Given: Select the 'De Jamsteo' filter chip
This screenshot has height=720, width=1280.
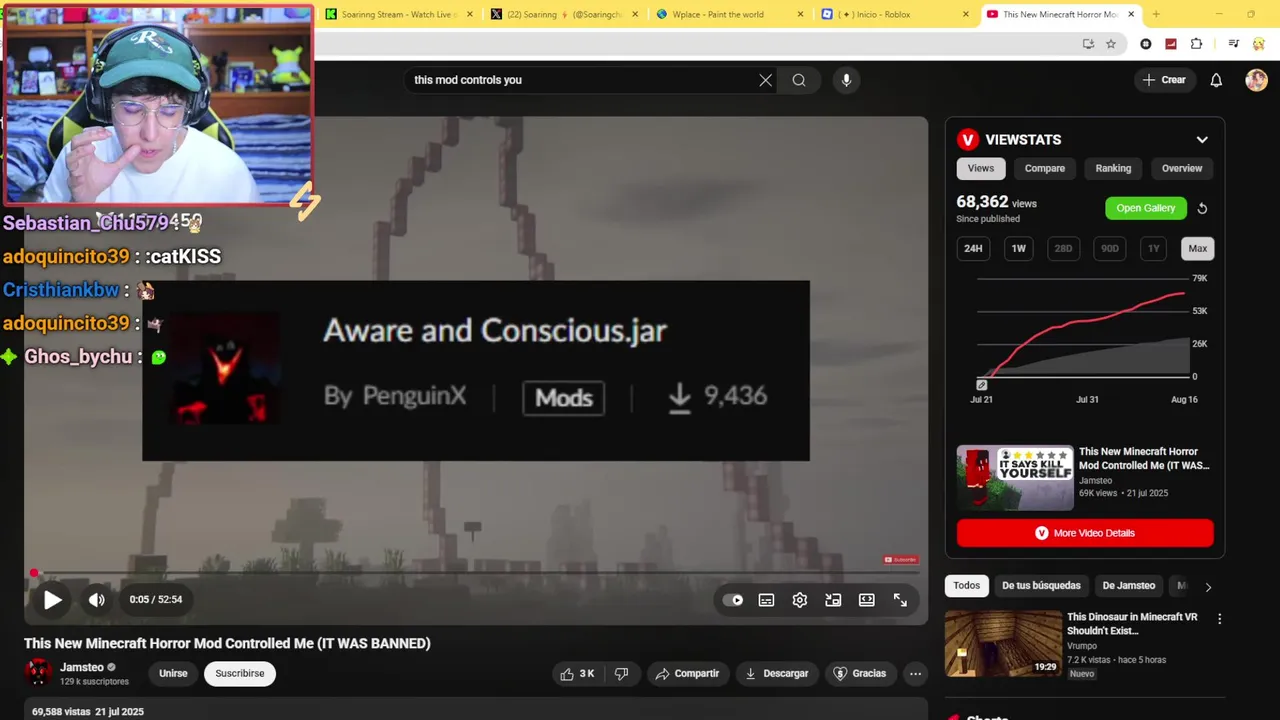Looking at the screenshot, I should click(x=1128, y=586).
